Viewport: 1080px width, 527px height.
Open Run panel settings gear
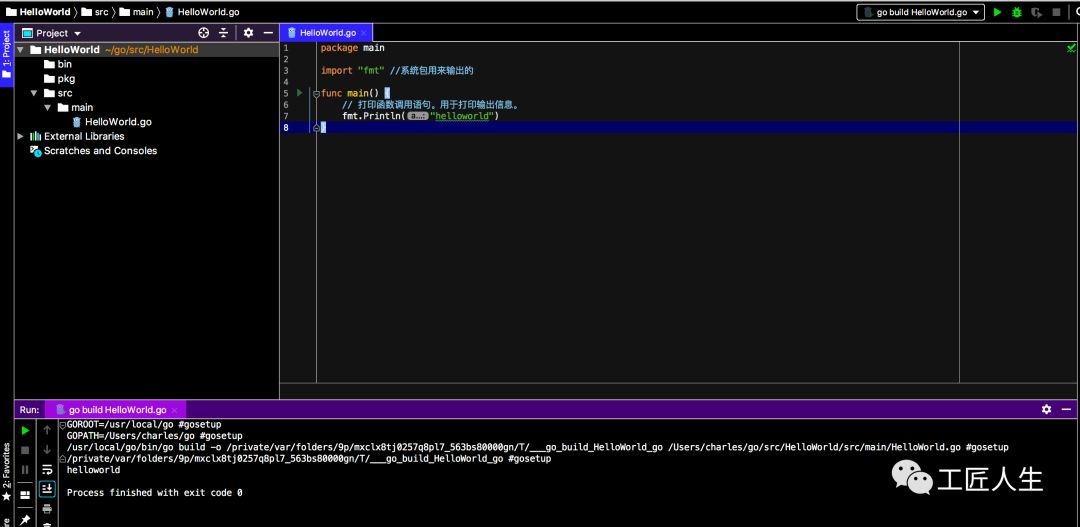point(1046,409)
